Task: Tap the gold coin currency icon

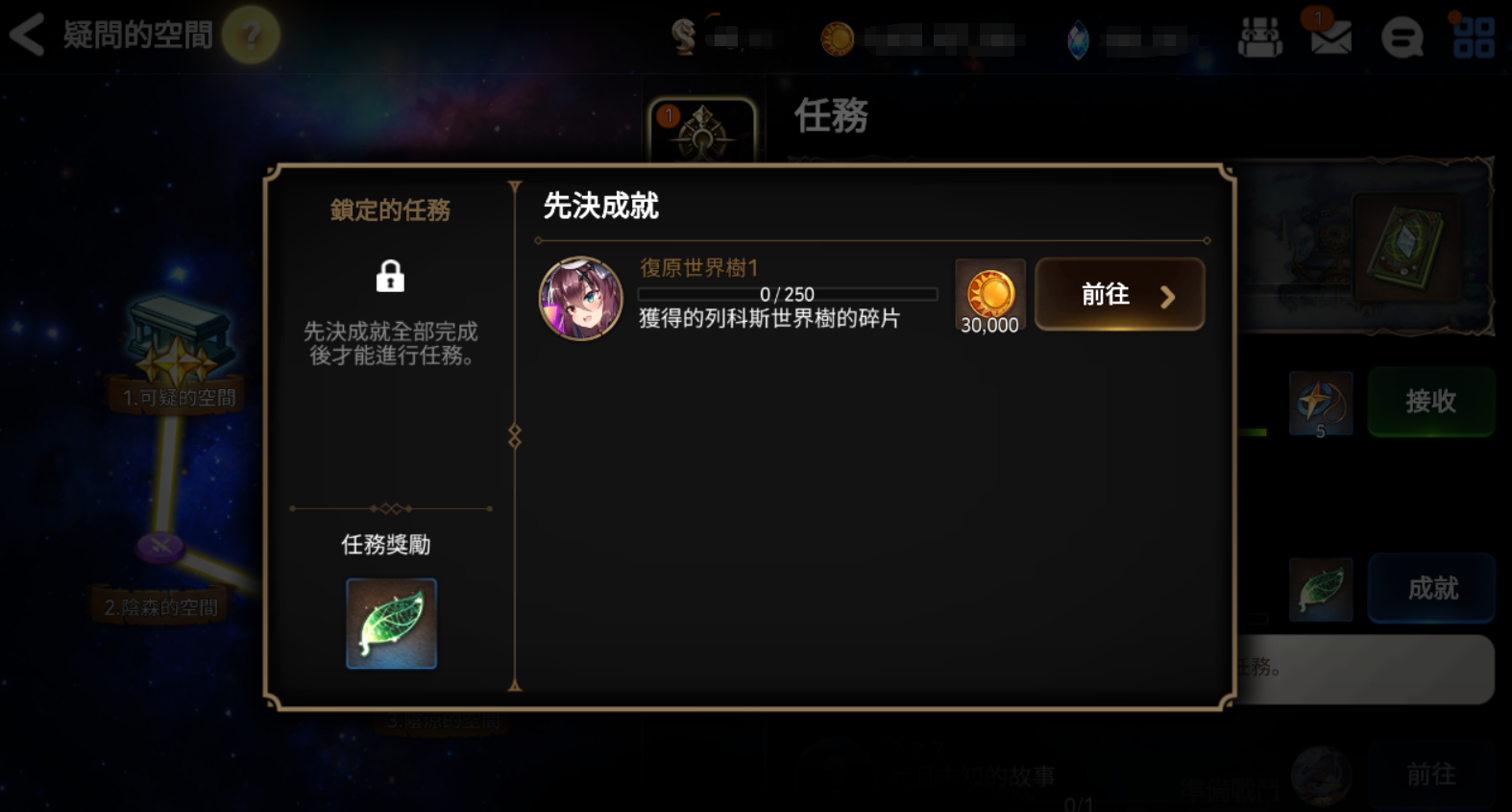Action: pyautogui.click(x=837, y=39)
